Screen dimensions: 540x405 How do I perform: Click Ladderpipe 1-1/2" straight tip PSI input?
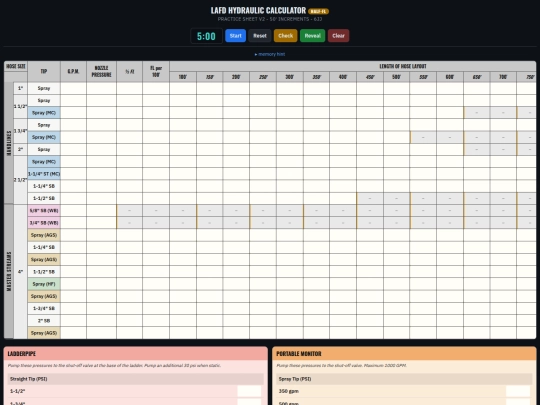[249, 391]
